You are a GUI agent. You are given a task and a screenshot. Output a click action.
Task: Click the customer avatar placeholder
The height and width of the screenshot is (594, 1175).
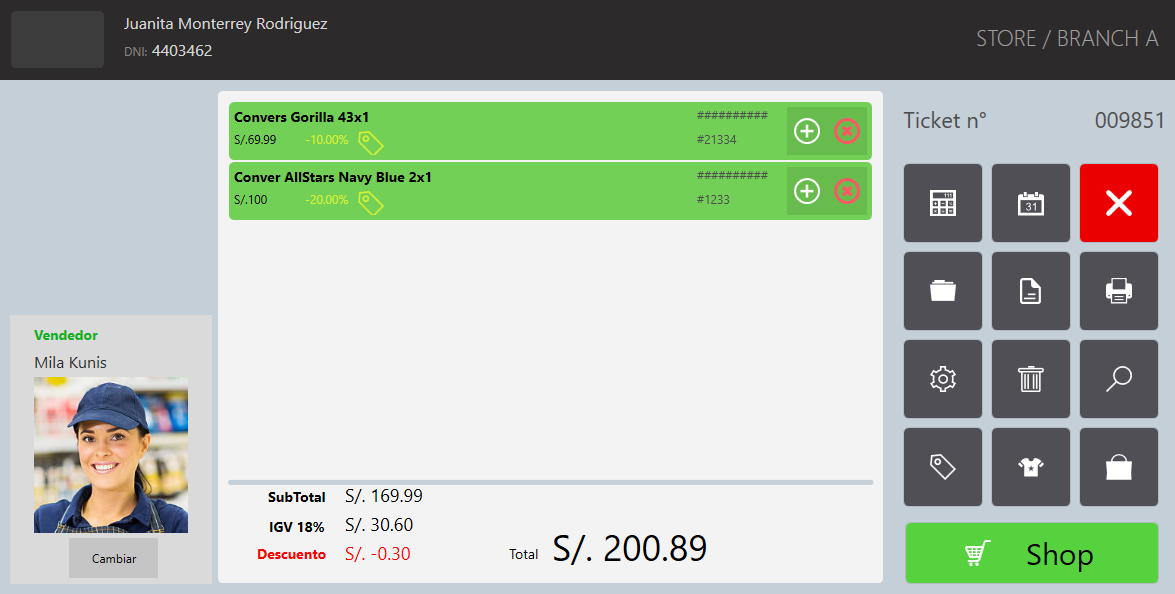[58, 40]
